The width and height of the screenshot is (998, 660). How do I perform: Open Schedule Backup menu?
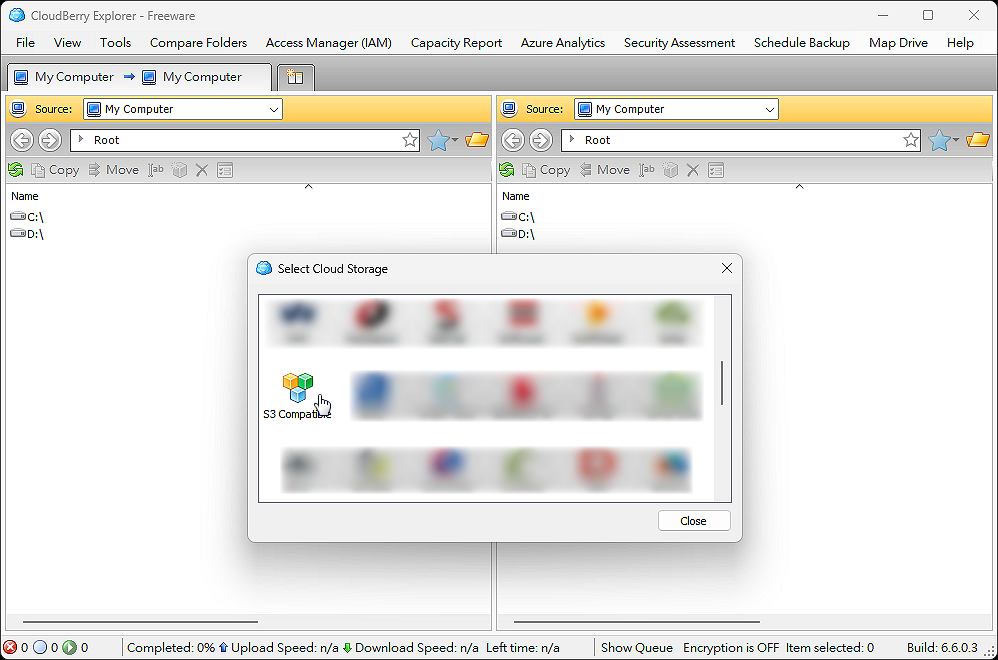coord(802,43)
